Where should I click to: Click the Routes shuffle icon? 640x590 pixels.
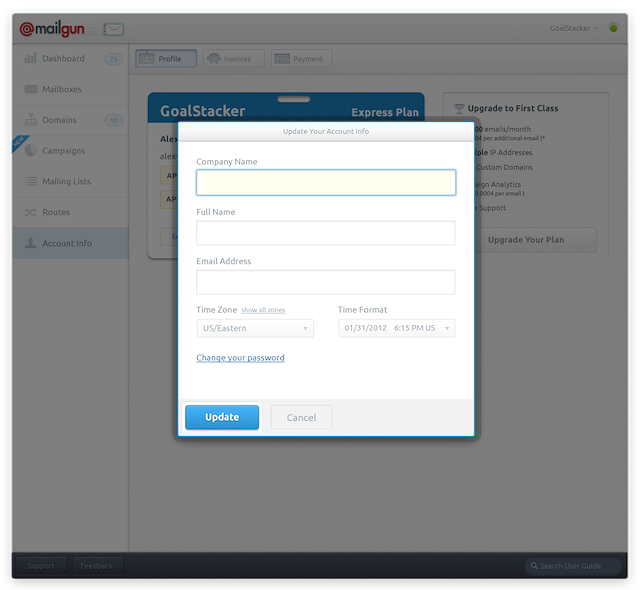(x=31, y=213)
